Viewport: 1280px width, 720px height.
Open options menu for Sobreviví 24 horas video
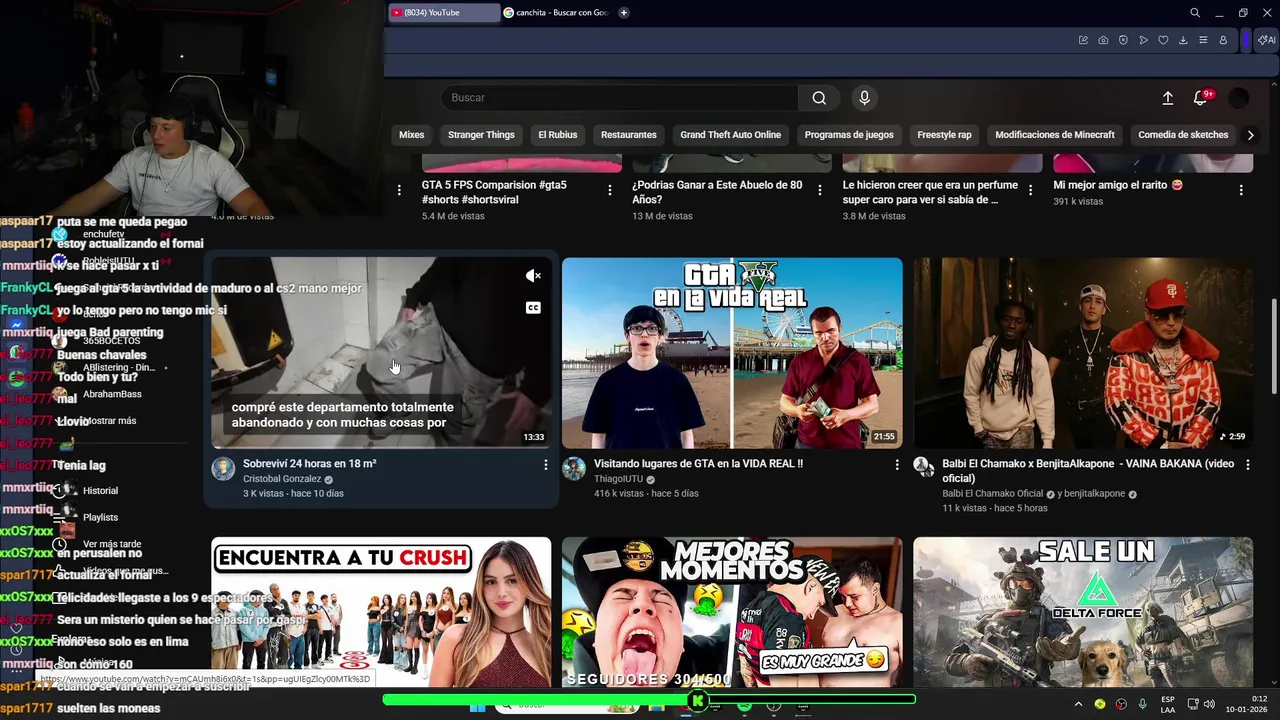(545, 465)
